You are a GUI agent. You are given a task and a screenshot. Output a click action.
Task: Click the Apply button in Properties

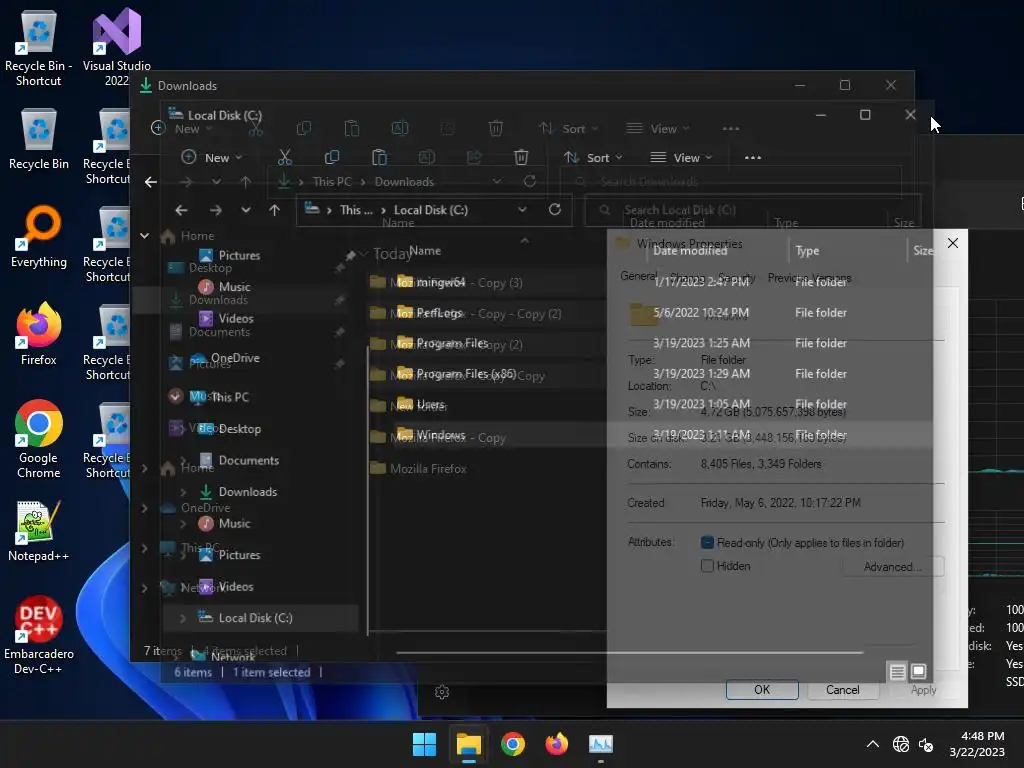[x=923, y=690]
